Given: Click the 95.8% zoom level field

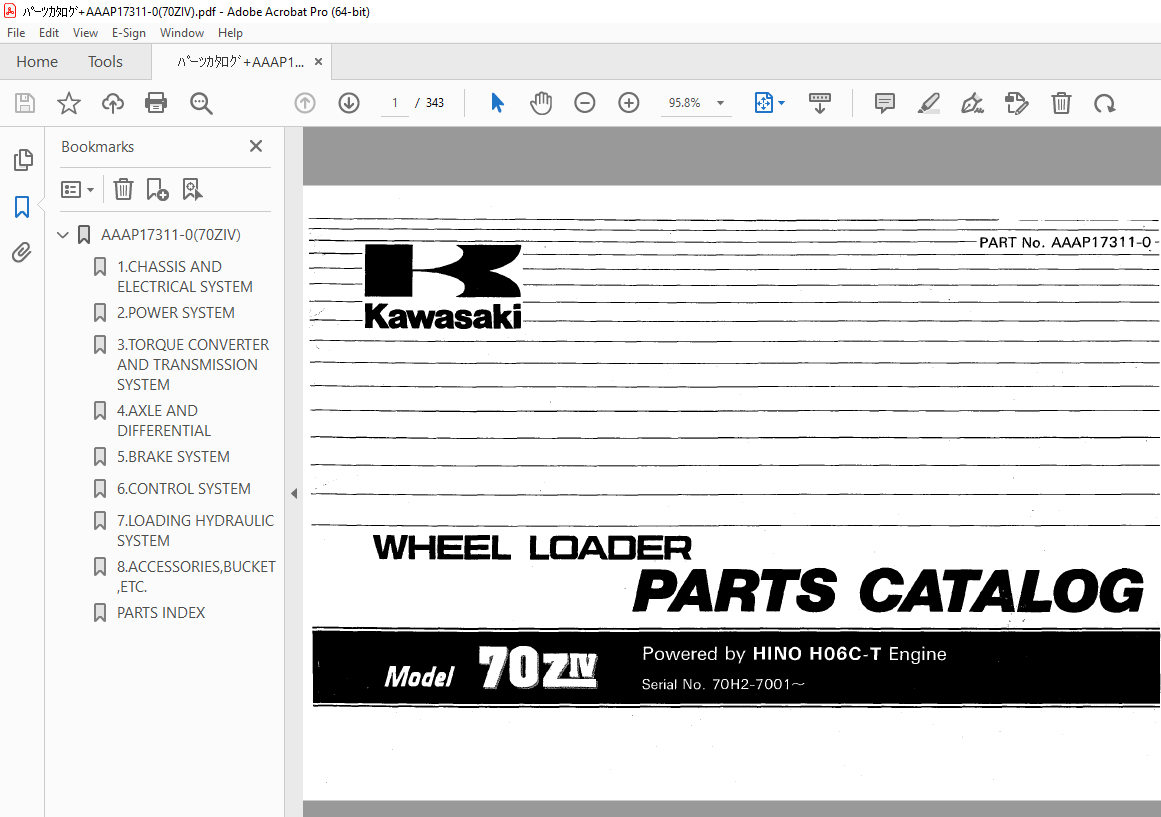Looking at the screenshot, I should tap(685, 103).
